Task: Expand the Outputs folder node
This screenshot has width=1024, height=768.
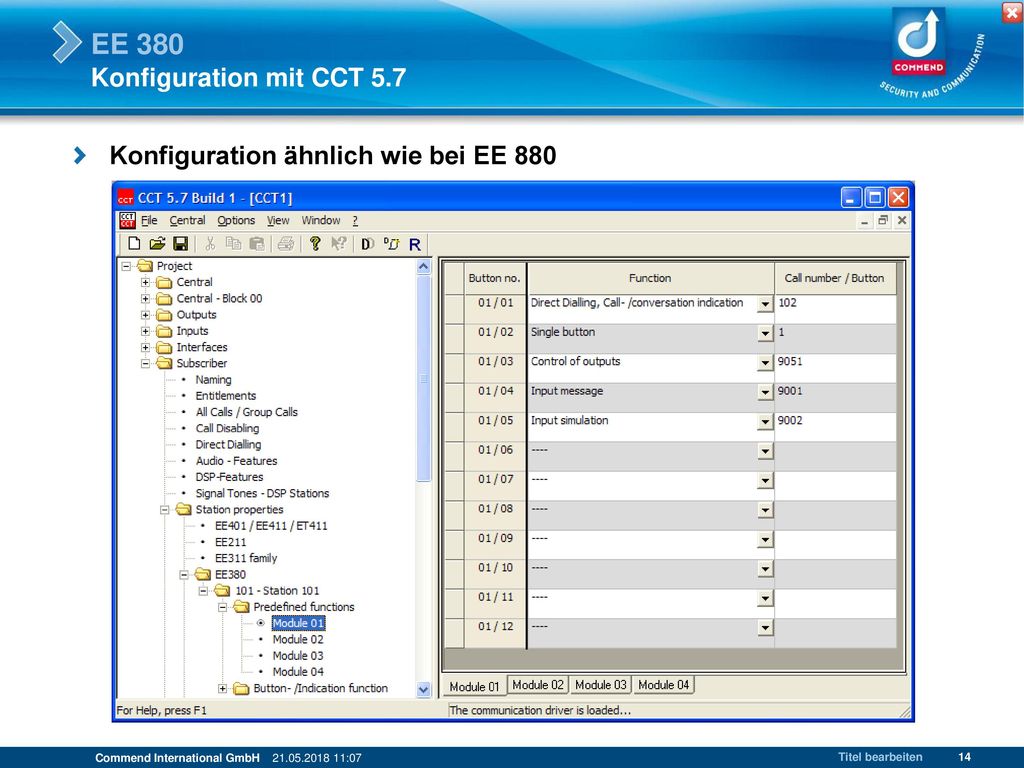Action: click(x=146, y=315)
